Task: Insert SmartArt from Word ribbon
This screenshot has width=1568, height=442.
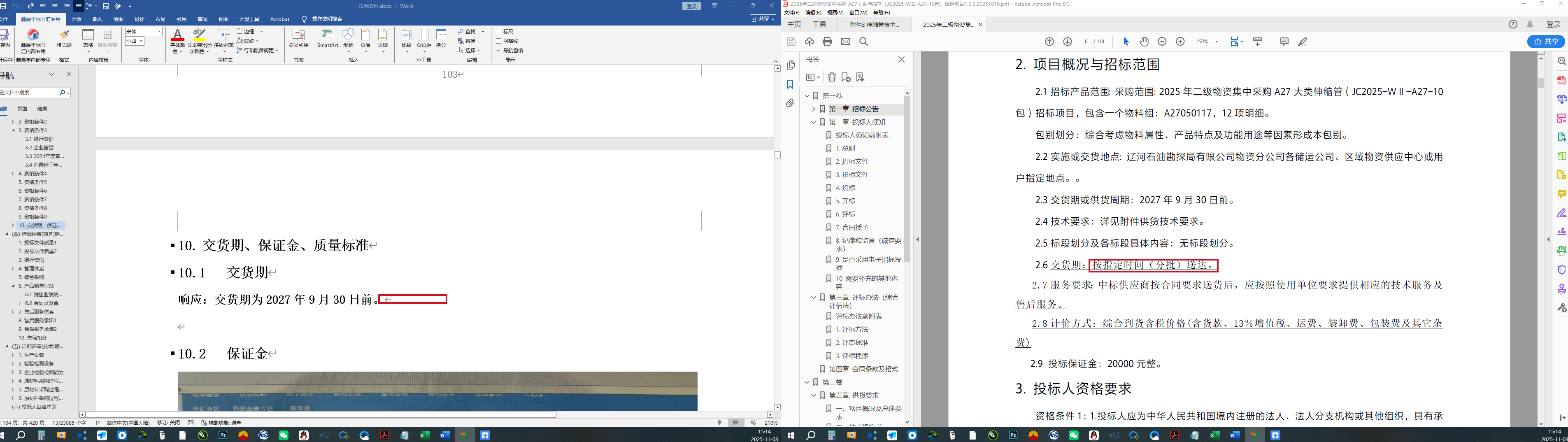Action: pyautogui.click(x=328, y=38)
